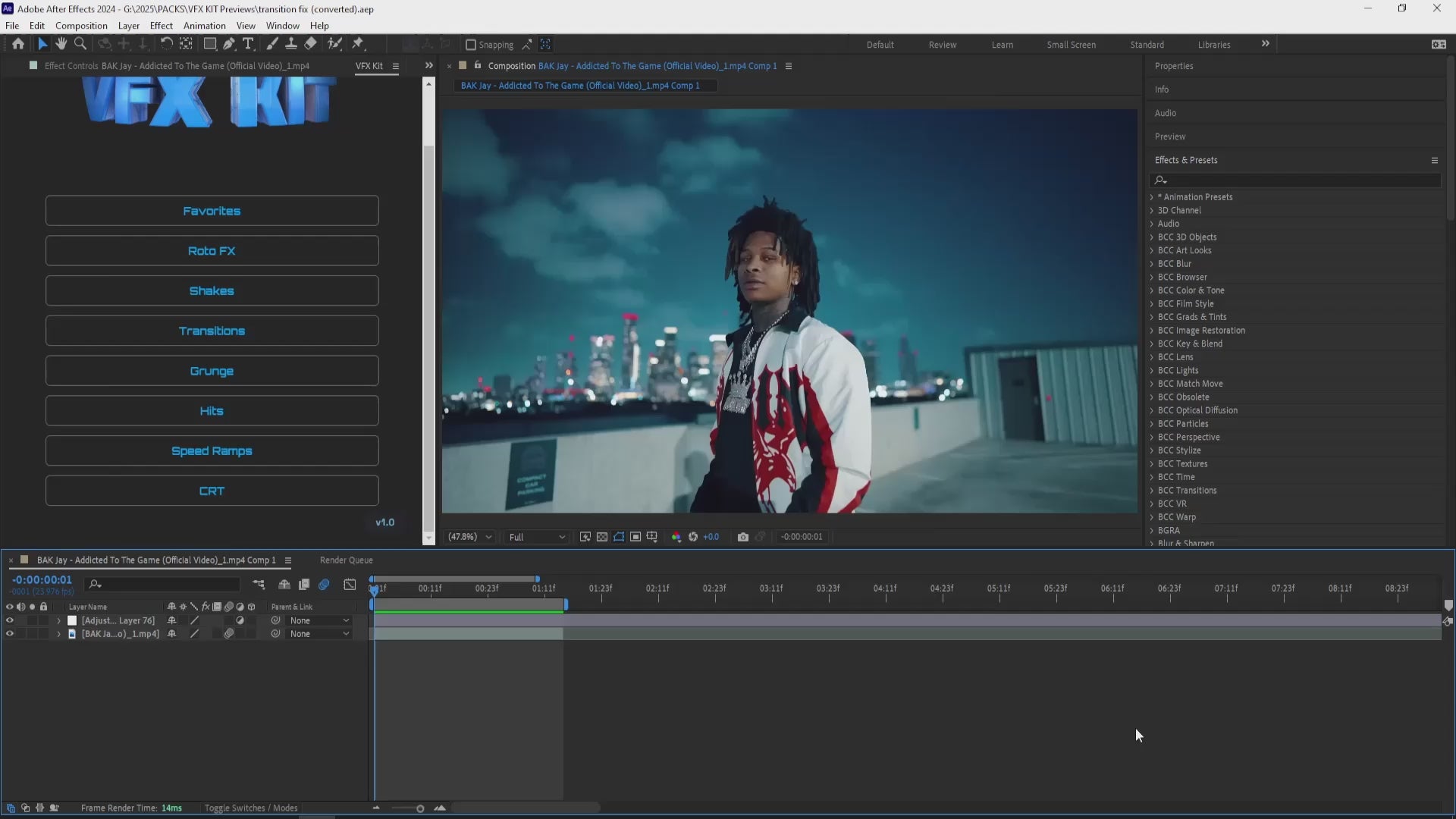Click Toggle Switches / Modes button
The height and width of the screenshot is (819, 1456).
click(x=251, y=808)
